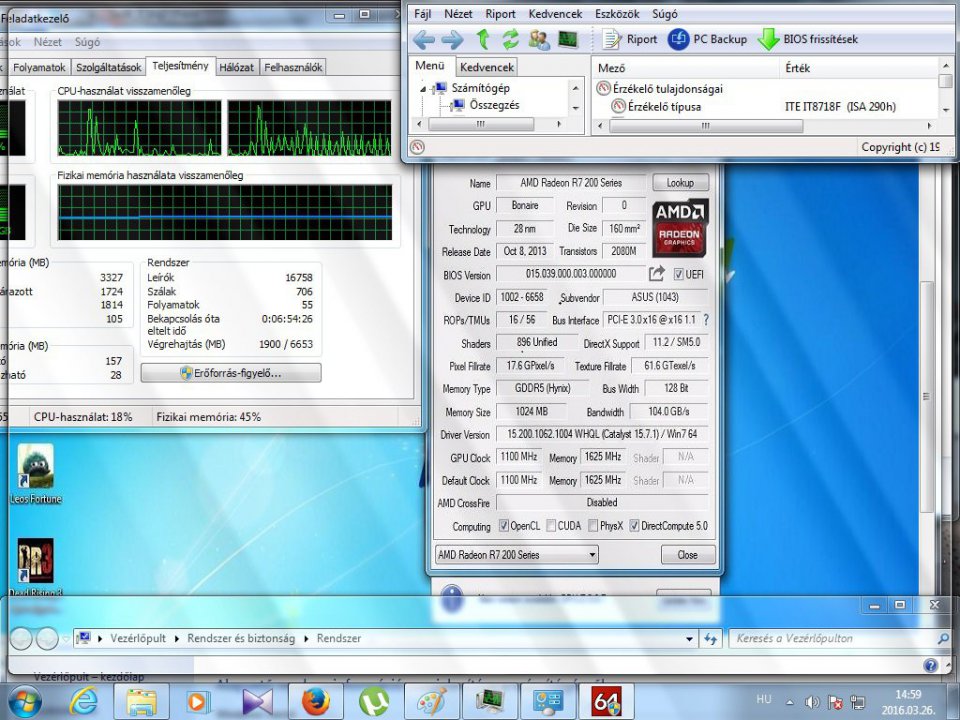Viewport: 960px width, 720px height.
Task: Click the BIOS frissítések download icon
Action: (x=768, y=39)
